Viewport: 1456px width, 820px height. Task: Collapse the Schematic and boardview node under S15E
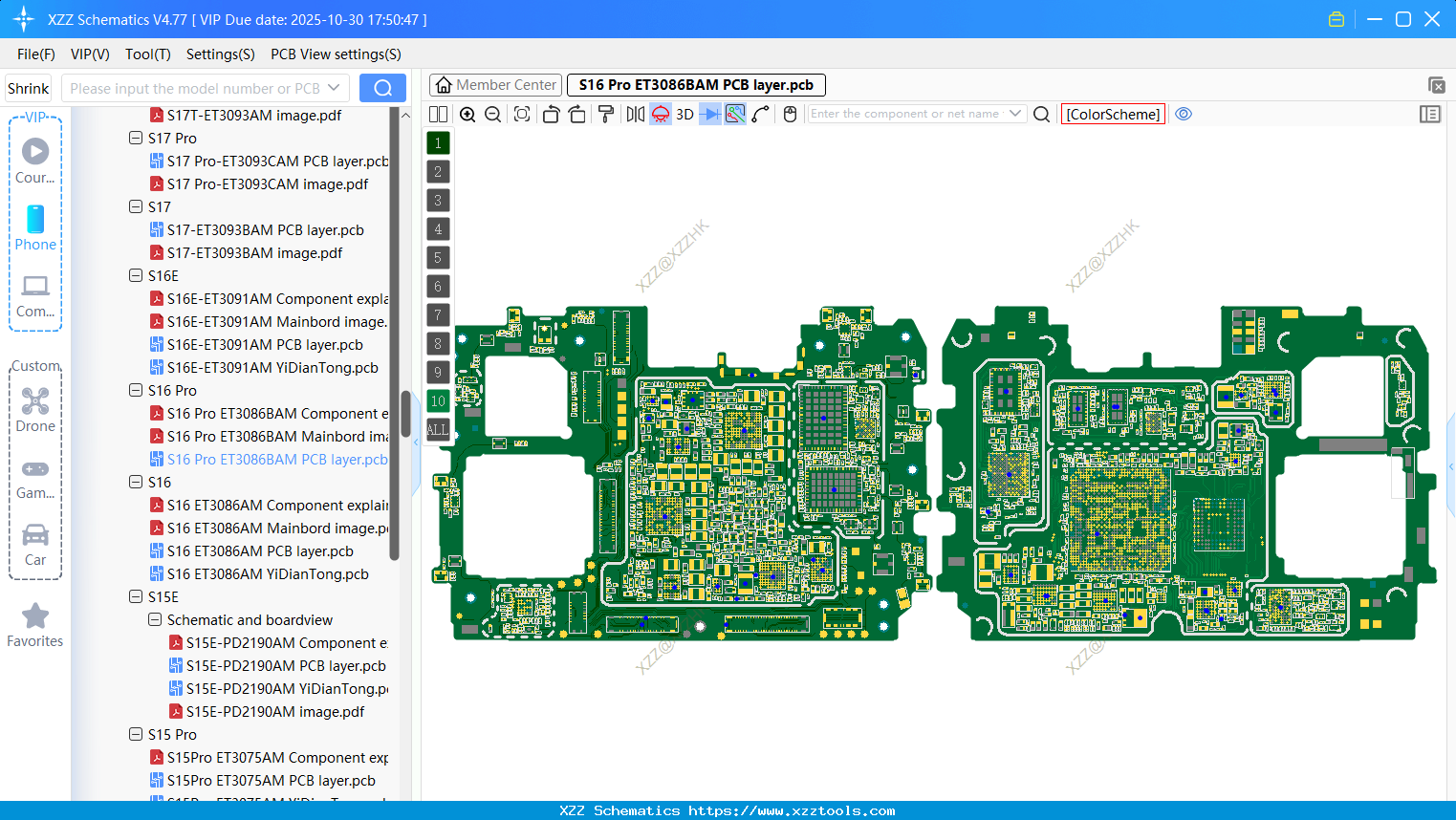click(x=154, y=619)
